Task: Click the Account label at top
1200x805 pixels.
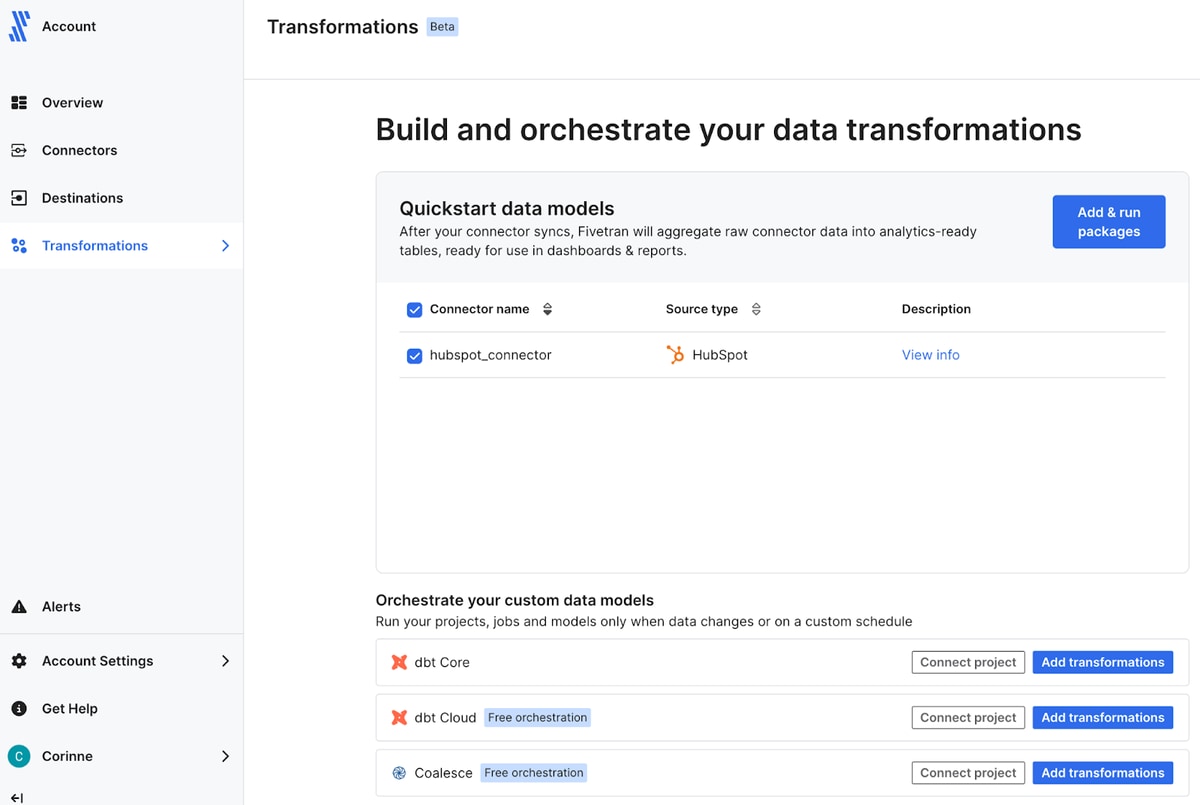Action: 69,27
